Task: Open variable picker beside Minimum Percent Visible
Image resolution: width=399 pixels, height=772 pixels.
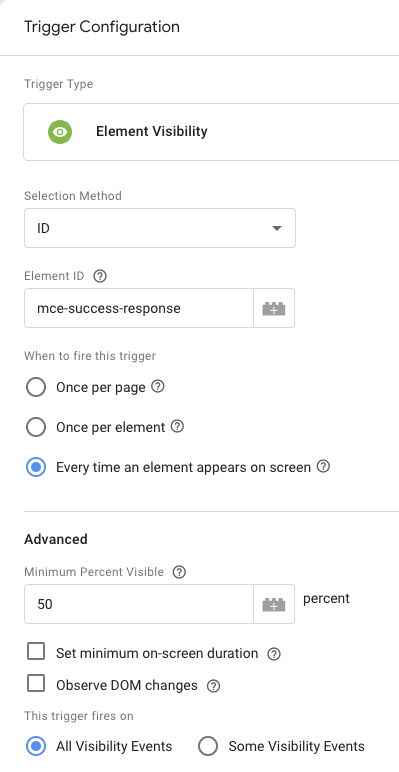Action: point(274,604)
